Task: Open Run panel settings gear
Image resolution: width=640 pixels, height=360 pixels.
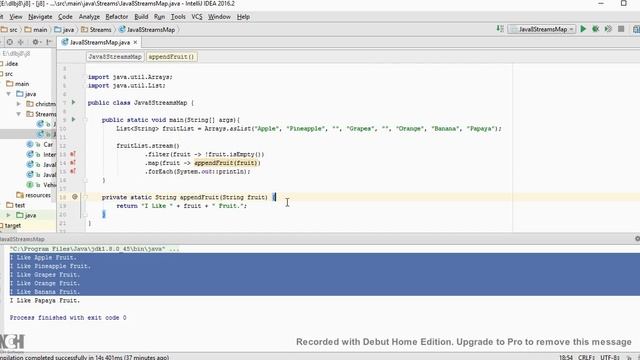Action: pyautogui.click(x=637, y=239)
